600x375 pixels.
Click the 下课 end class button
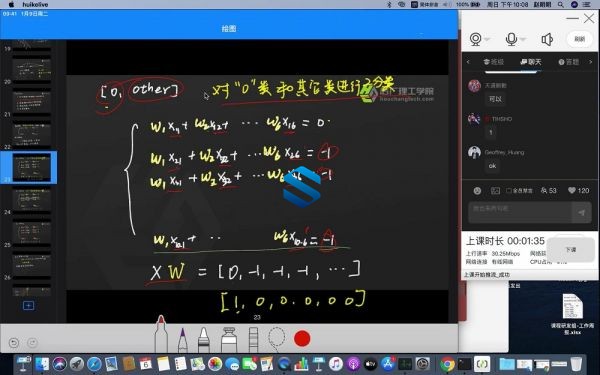click(571, 249)
